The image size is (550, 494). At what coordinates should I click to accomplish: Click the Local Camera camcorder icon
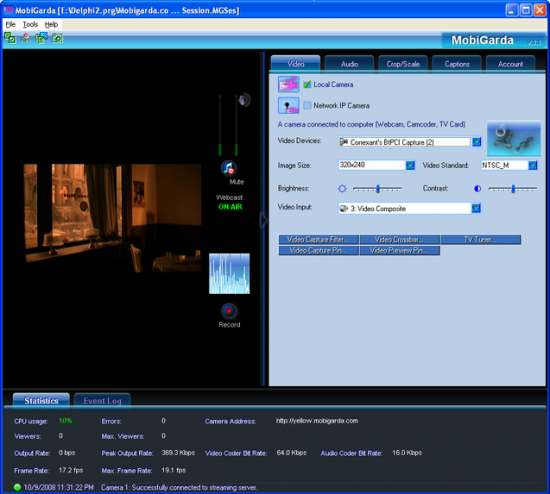[x=289, y=84]
